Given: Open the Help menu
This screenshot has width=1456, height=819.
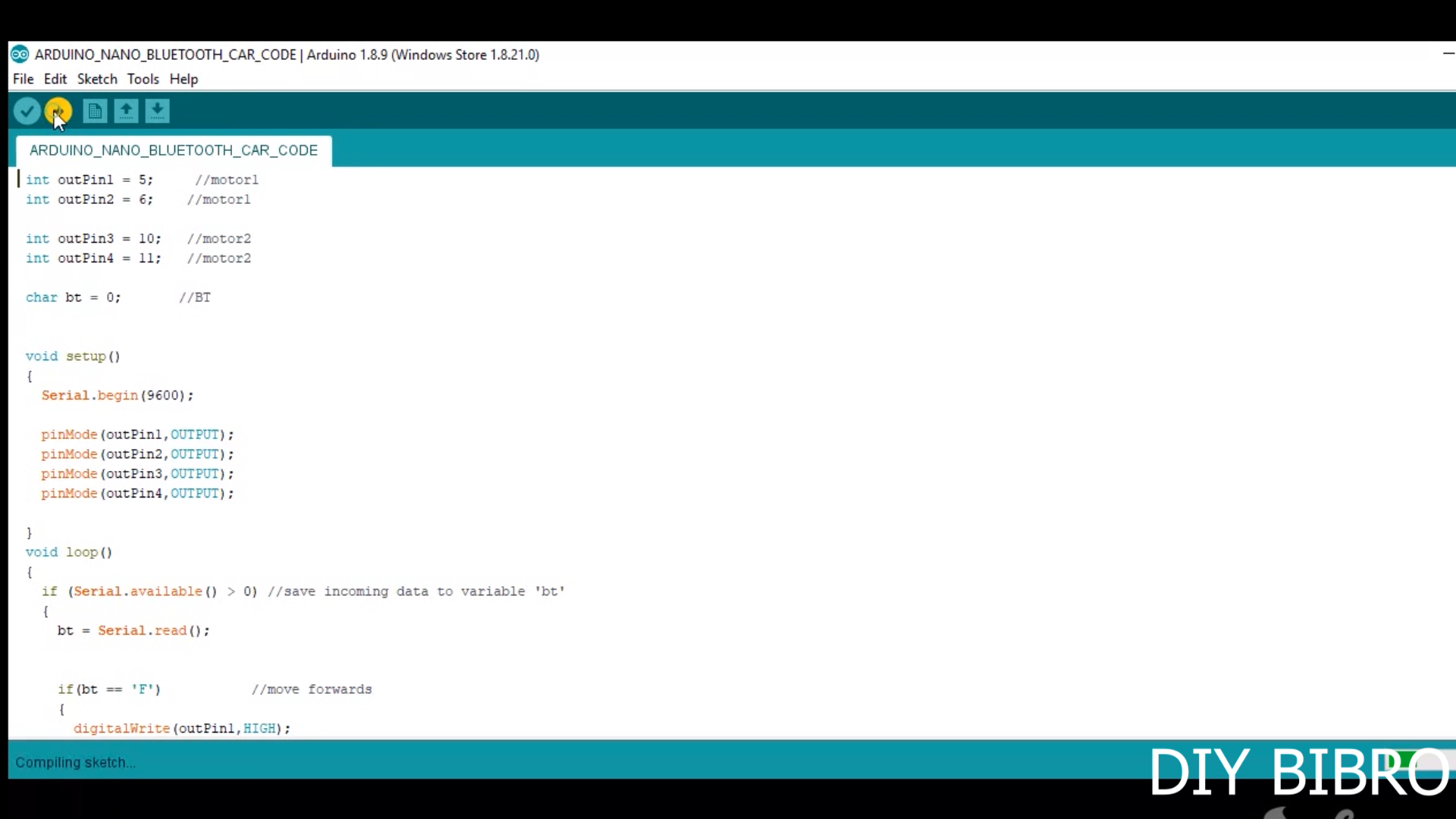Looking at the screenshot, I should [x=184, y=79].
